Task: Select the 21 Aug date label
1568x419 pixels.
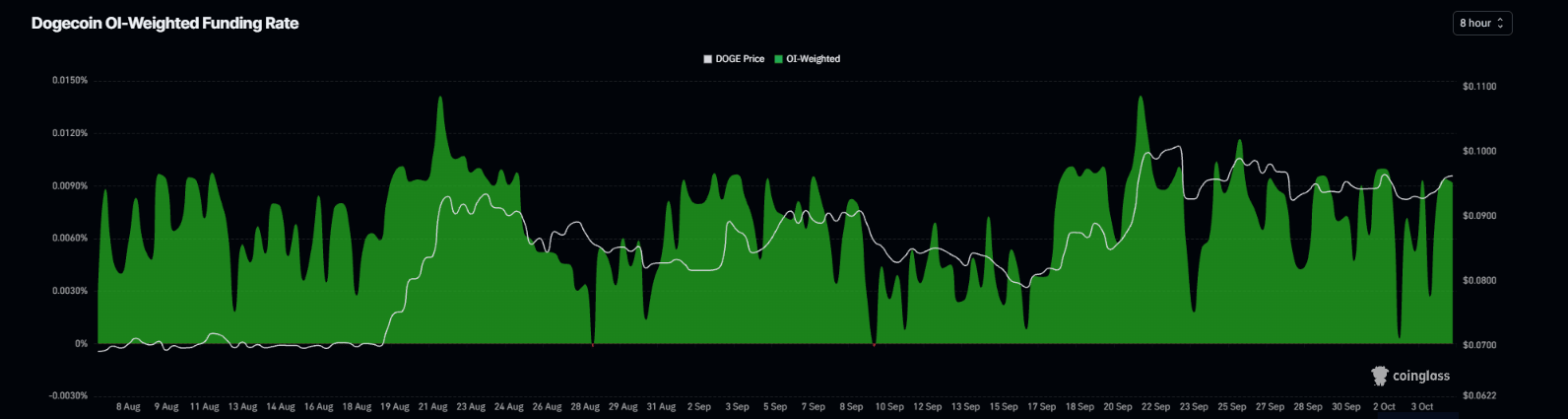Action: click(432, 406)
